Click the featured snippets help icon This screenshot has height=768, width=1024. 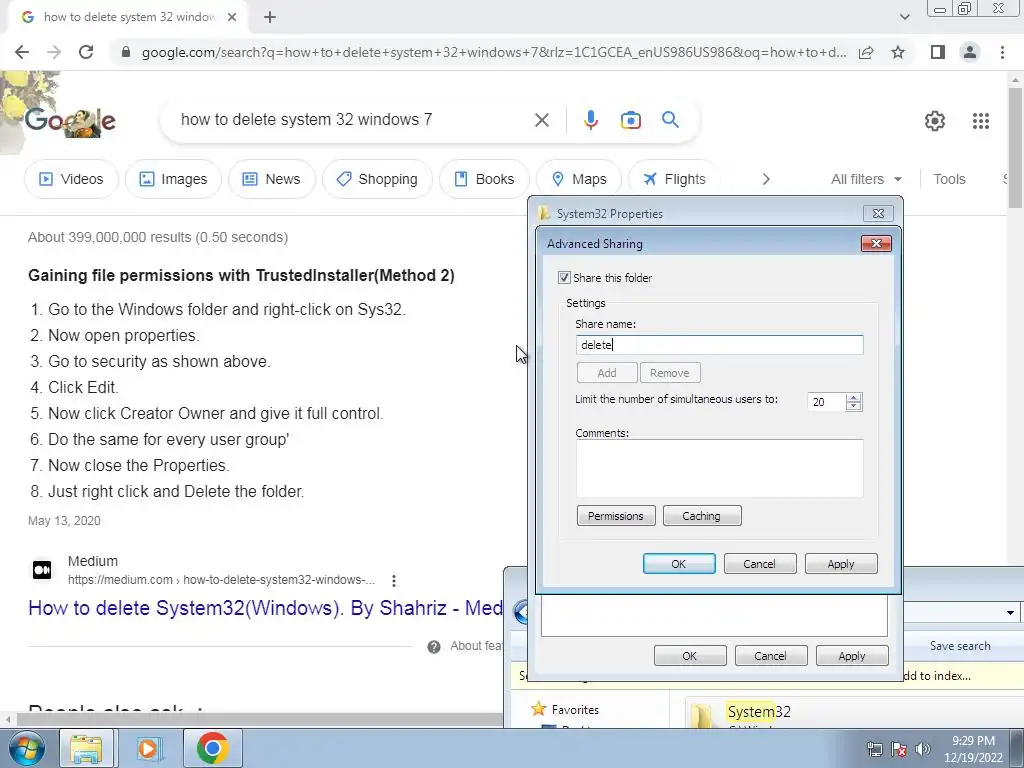434,647
